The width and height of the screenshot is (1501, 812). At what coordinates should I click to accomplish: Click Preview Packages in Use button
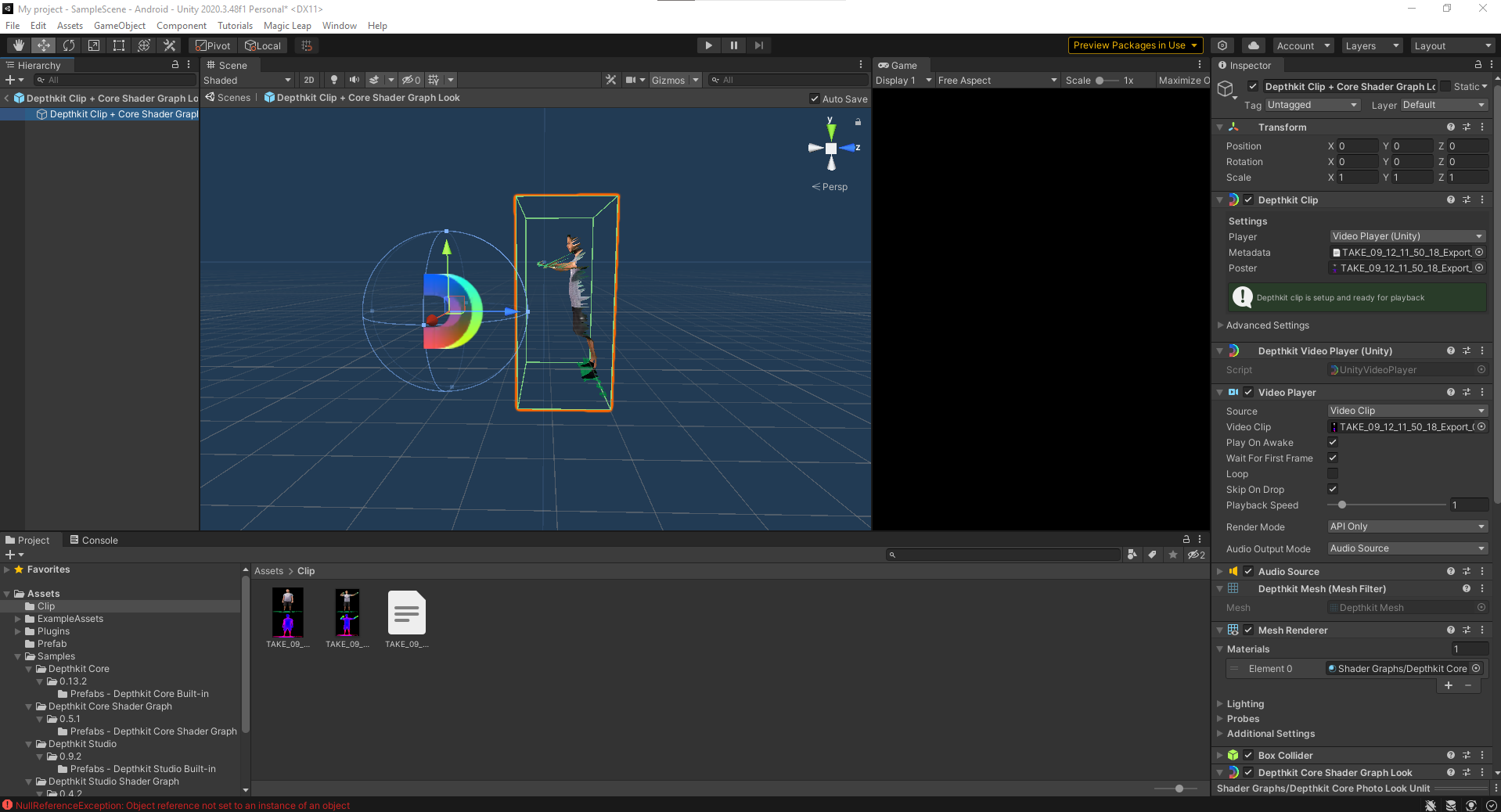[x=1135, y=45]
